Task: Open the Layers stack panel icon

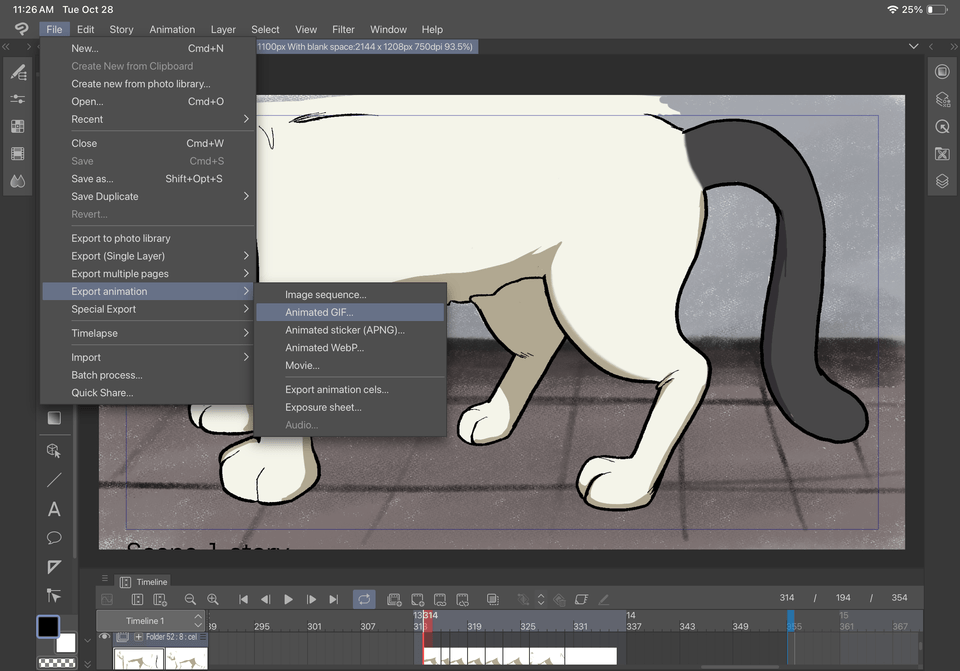Action: pyautogui.click(x=942, y=181)
